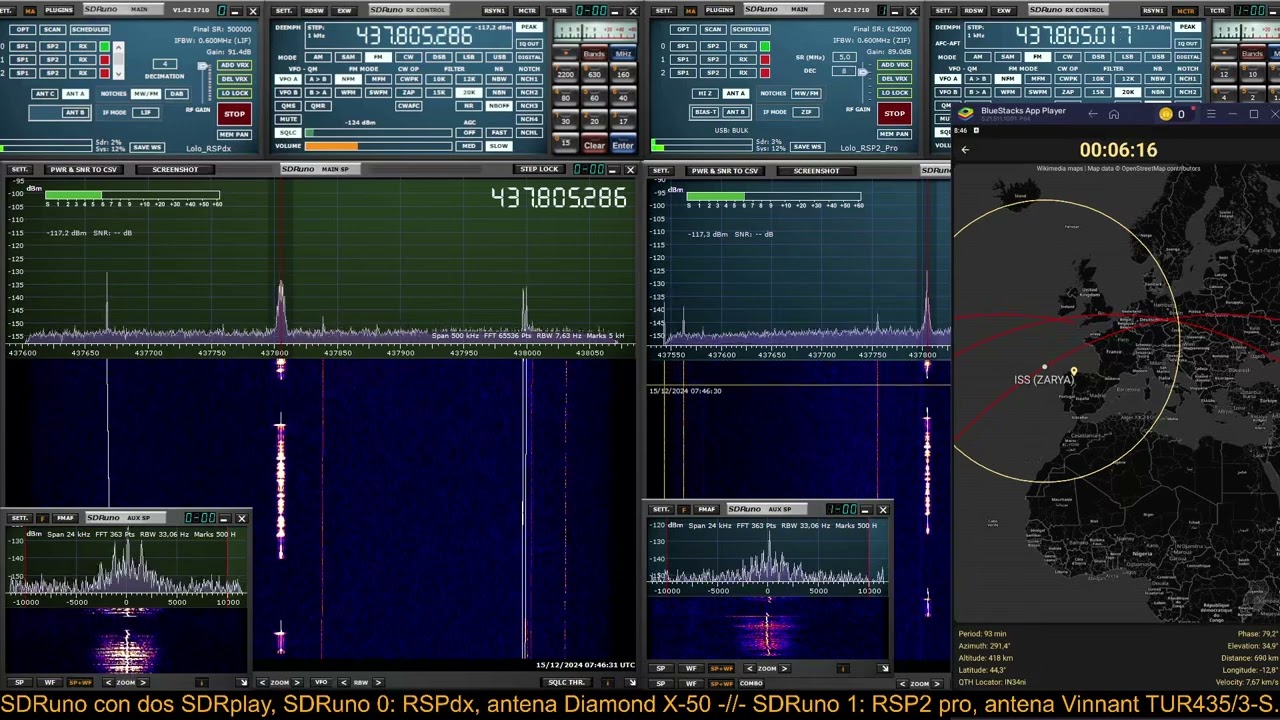Toggle NCH1 notch in left RX Control

[529, 79]
